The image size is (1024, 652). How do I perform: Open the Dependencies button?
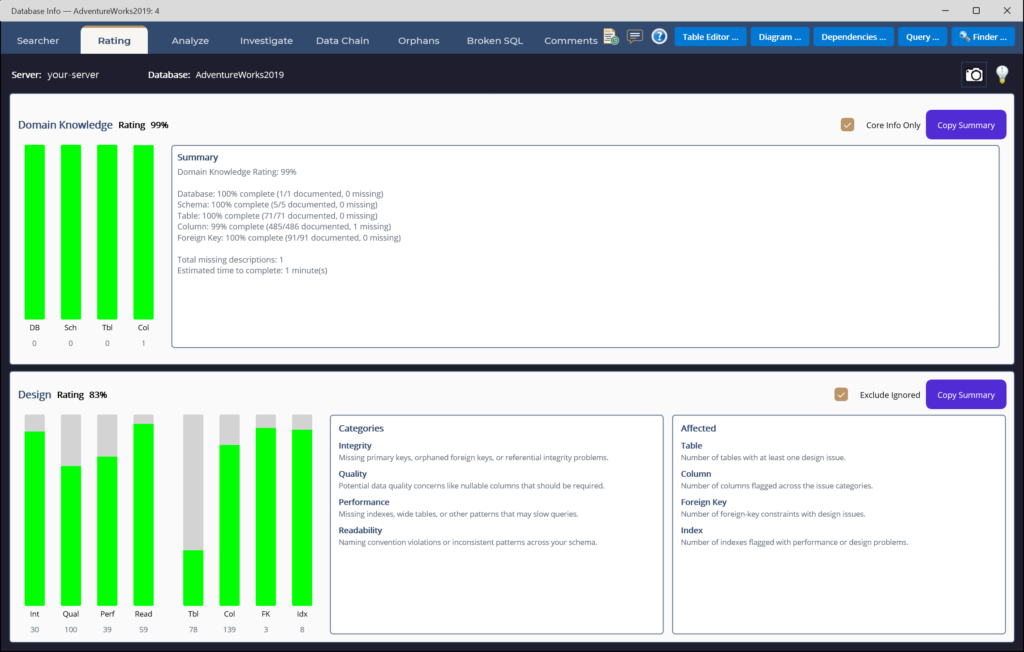pos(854,37)
